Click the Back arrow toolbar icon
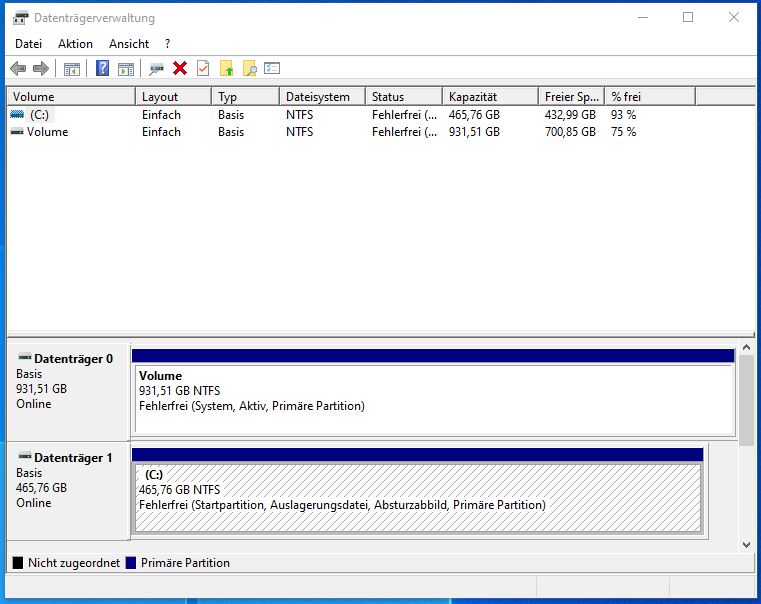Viewport: 761px width, 604px height. (18, 68)
